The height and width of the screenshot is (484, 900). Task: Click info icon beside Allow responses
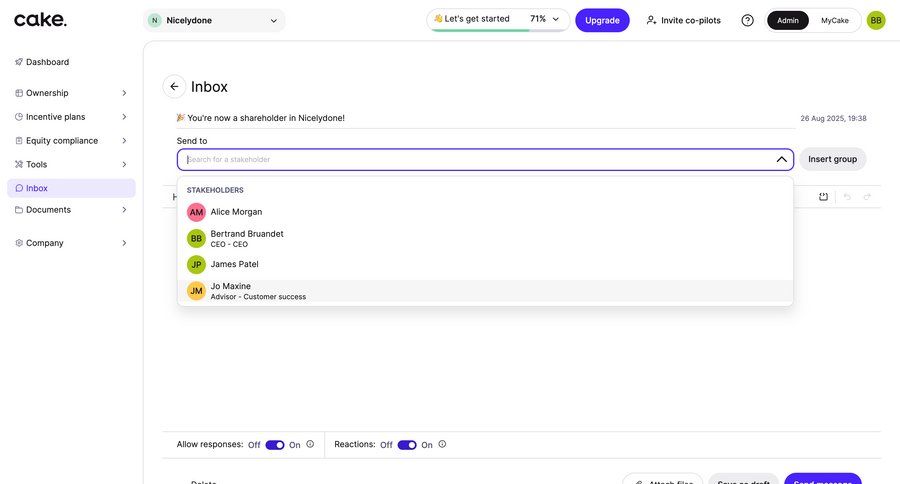click(x=310, y=445)
